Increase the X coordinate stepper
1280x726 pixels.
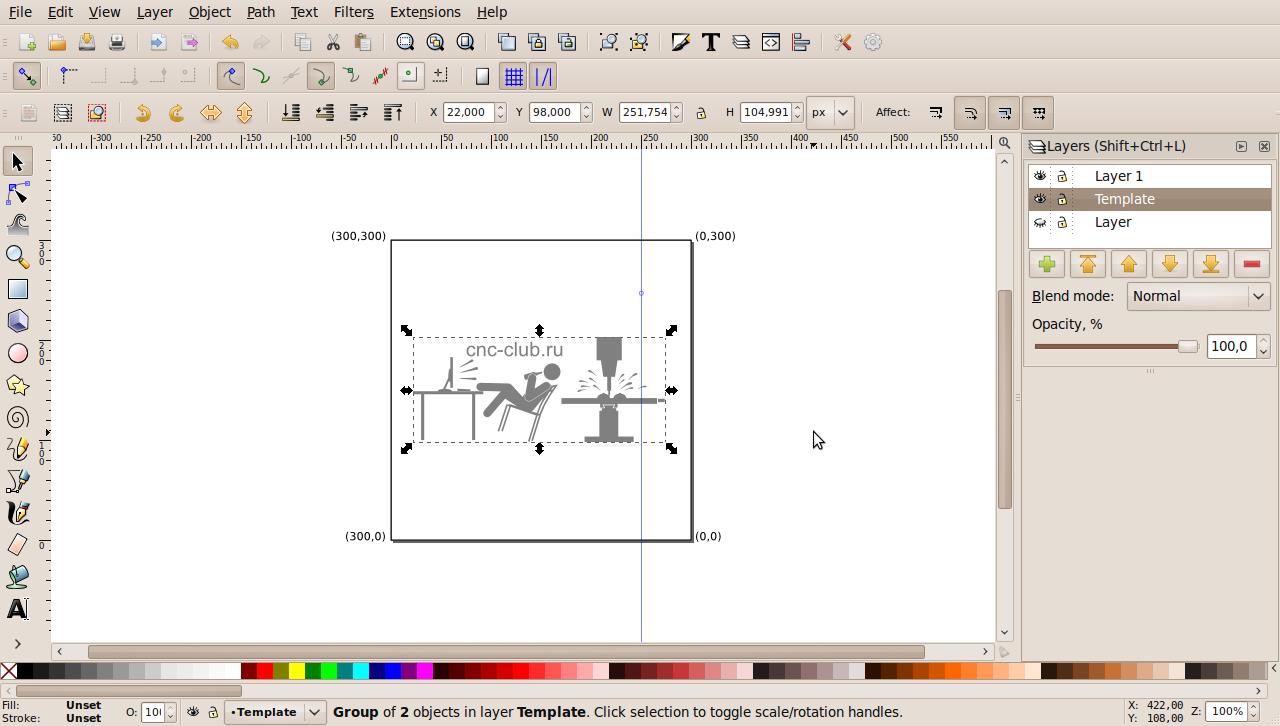[501, 108]
